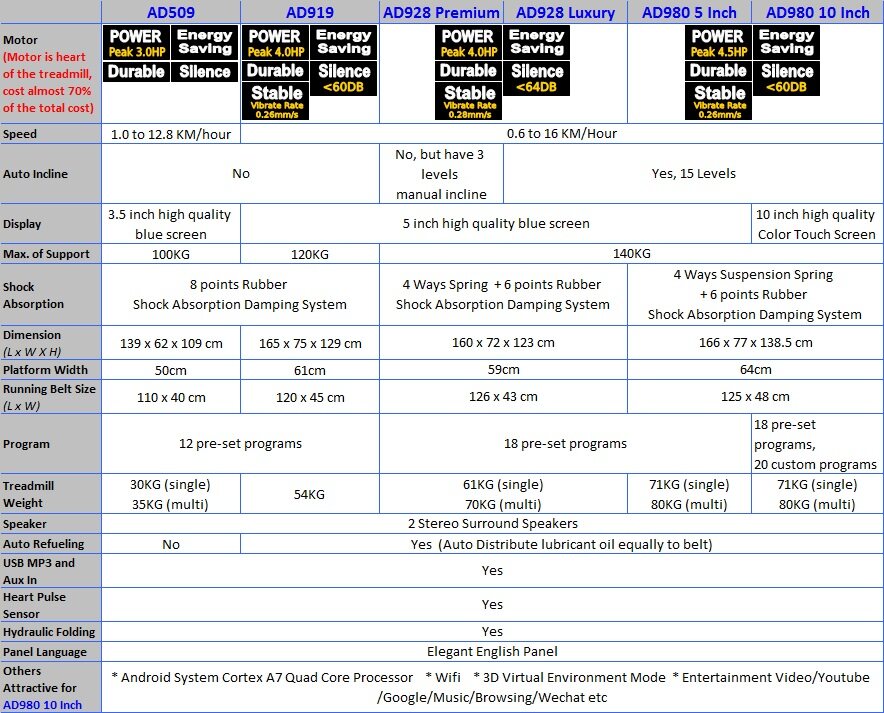Select '5 inch high quality blue screen'

tap(496, 224)
